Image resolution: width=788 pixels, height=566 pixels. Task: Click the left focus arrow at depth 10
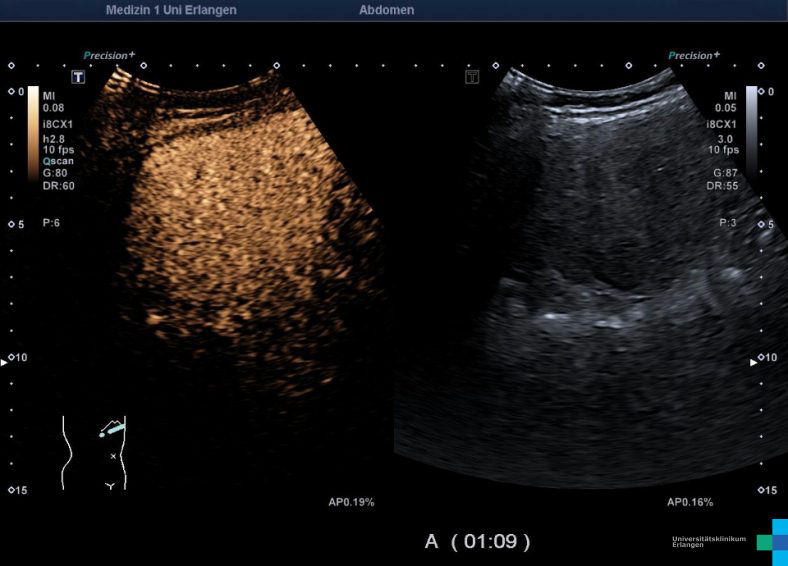(x=4, y=363)
